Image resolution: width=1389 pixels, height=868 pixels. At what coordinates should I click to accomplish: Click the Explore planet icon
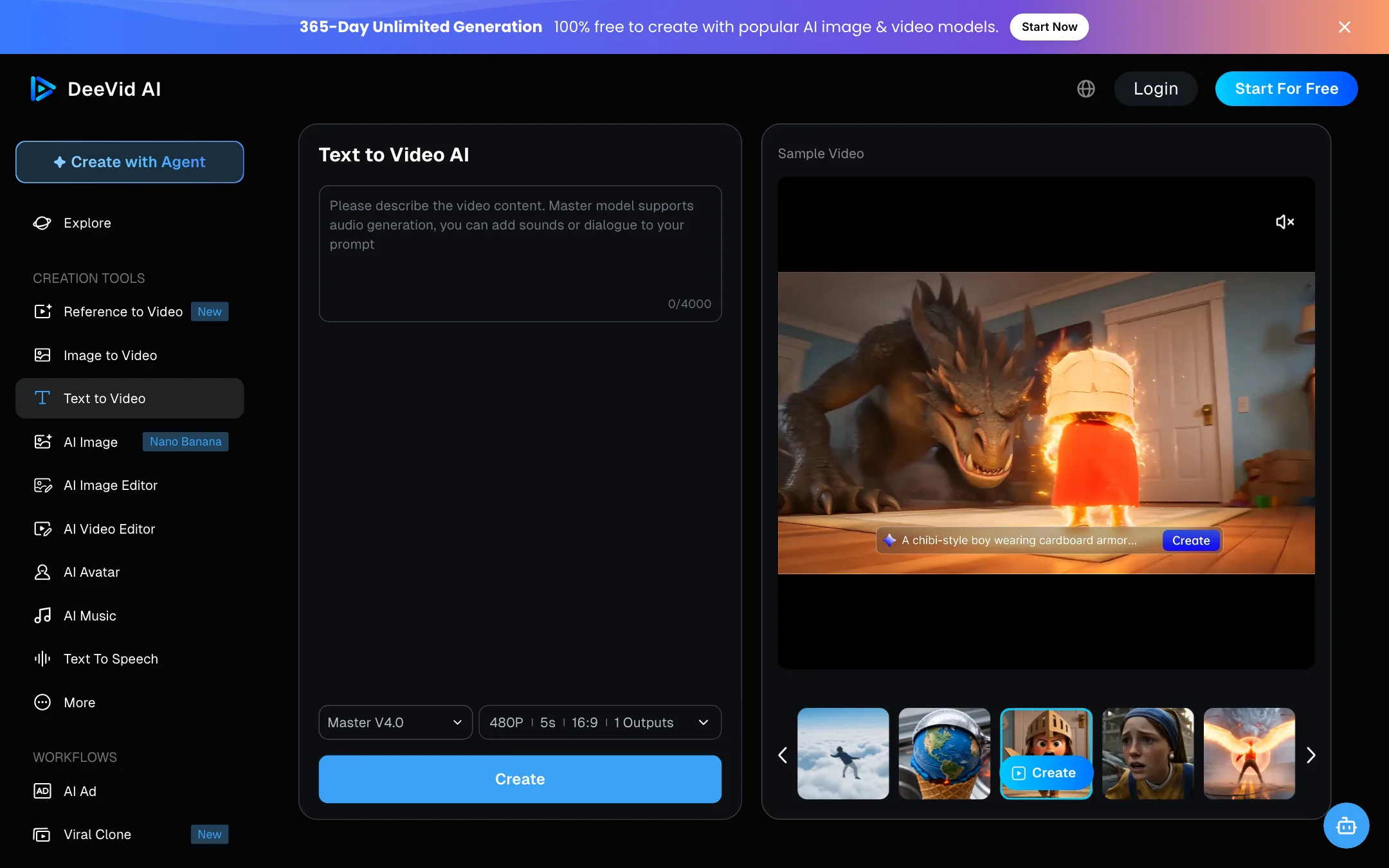click(42, 223)
